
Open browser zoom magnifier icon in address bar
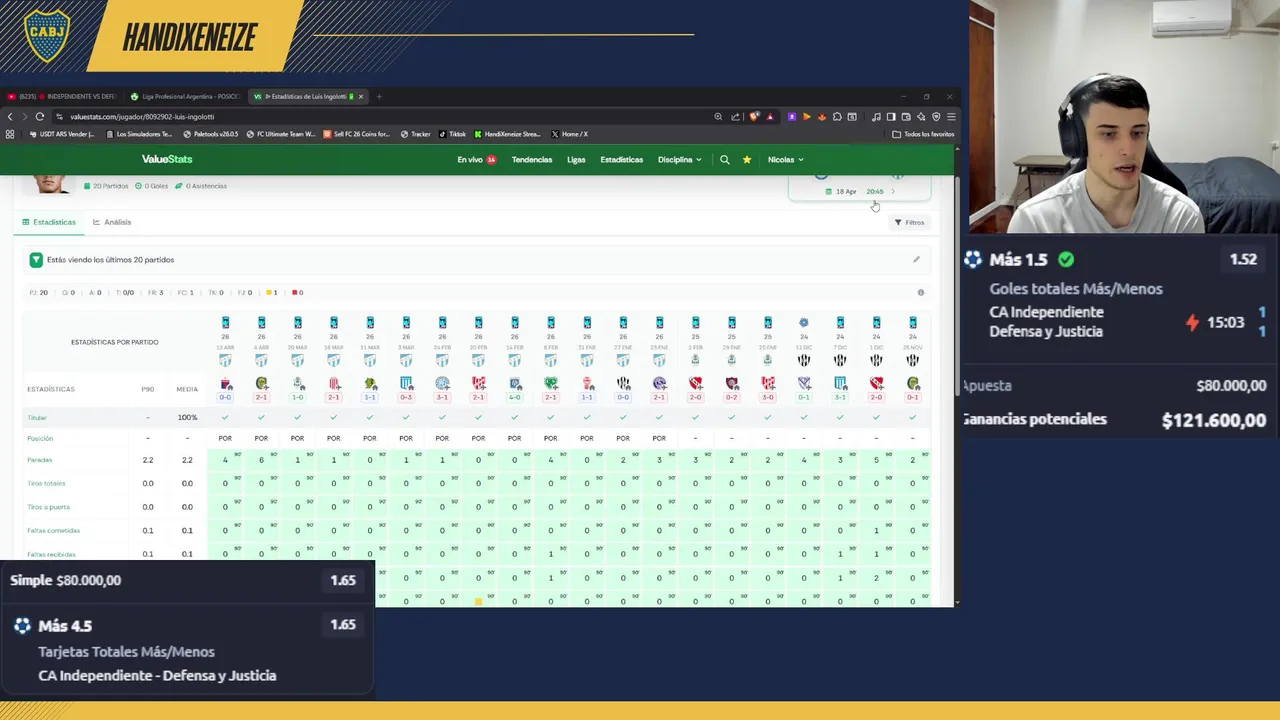[x=718, y=116]
